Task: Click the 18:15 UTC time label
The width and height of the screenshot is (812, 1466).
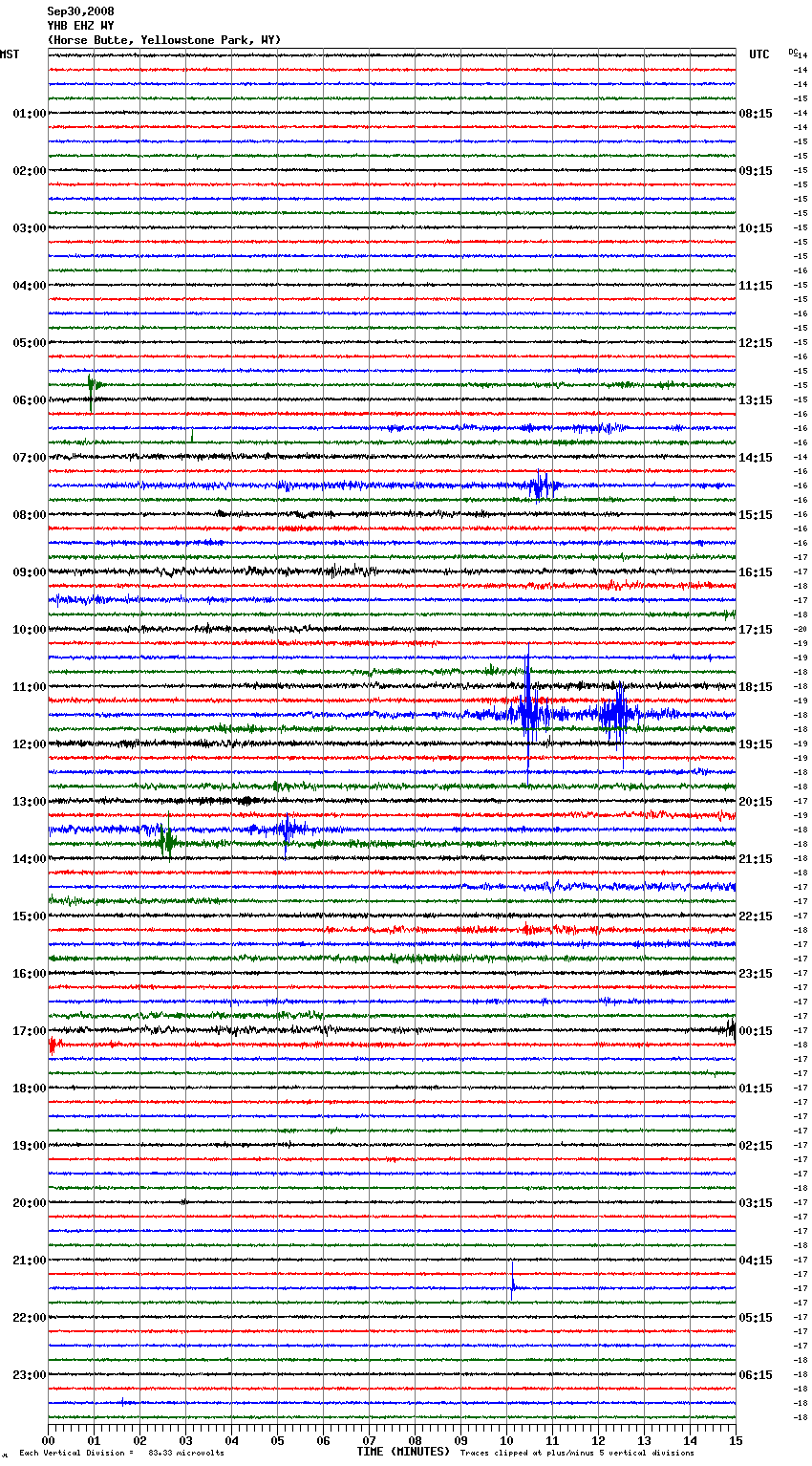Action: [x=756, y=687]
